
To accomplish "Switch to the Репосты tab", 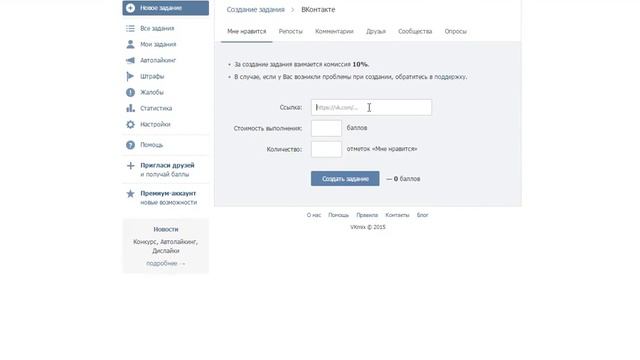I will 291,31.
